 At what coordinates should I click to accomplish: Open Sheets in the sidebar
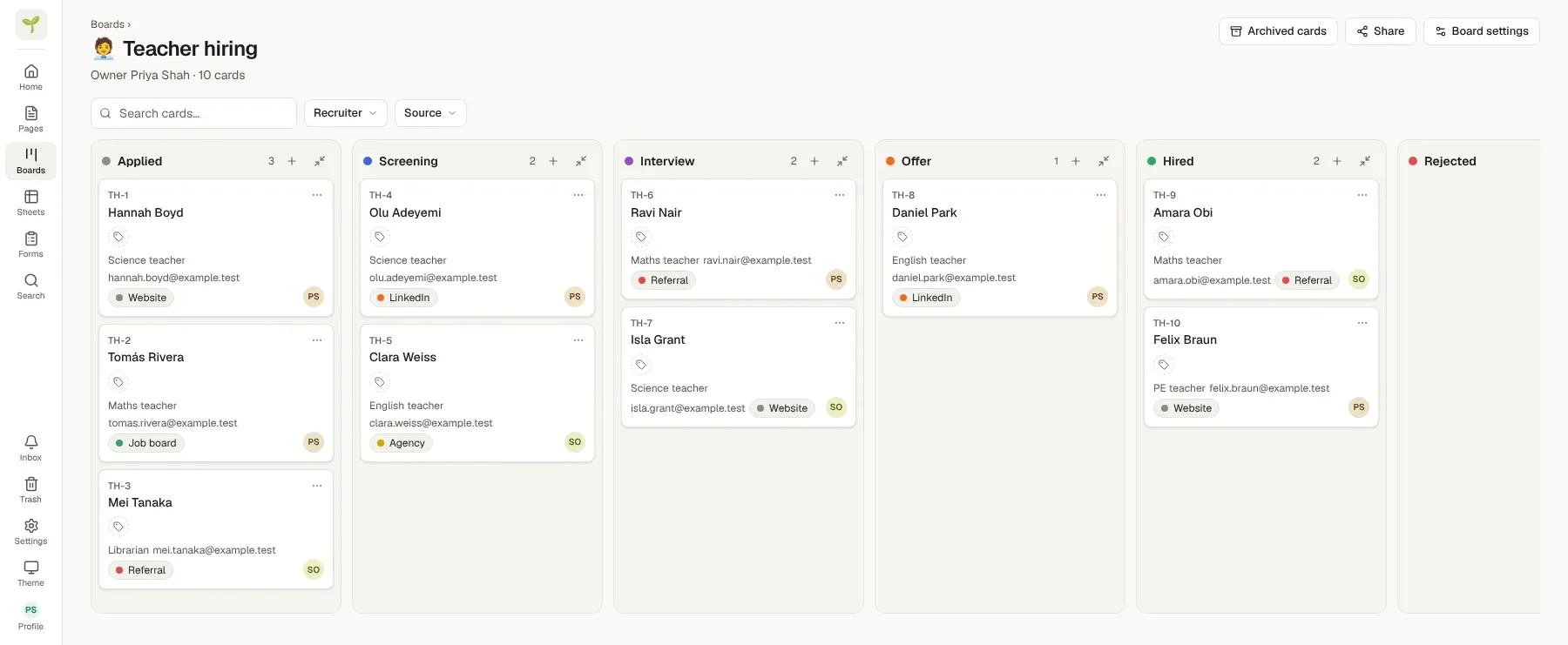click(x=30, y=203)
